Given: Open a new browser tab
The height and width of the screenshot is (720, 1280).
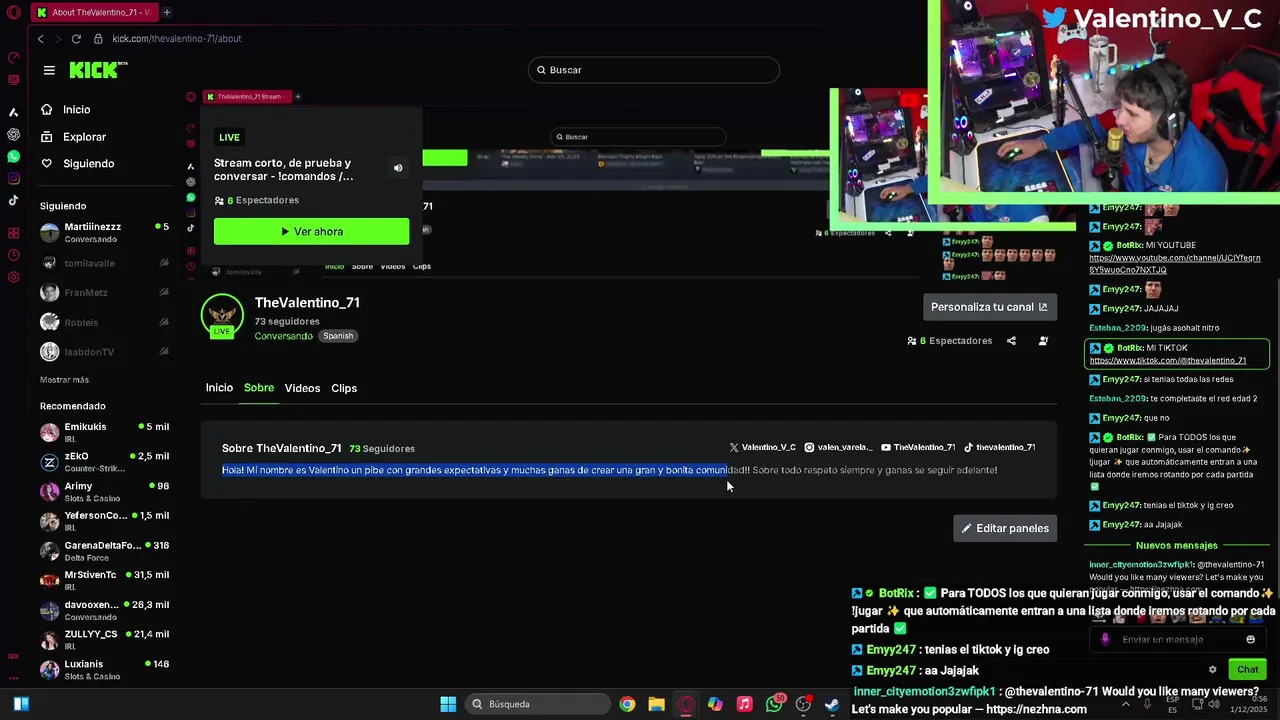Looking at the screenshot, I should click(x=167, y=13).
